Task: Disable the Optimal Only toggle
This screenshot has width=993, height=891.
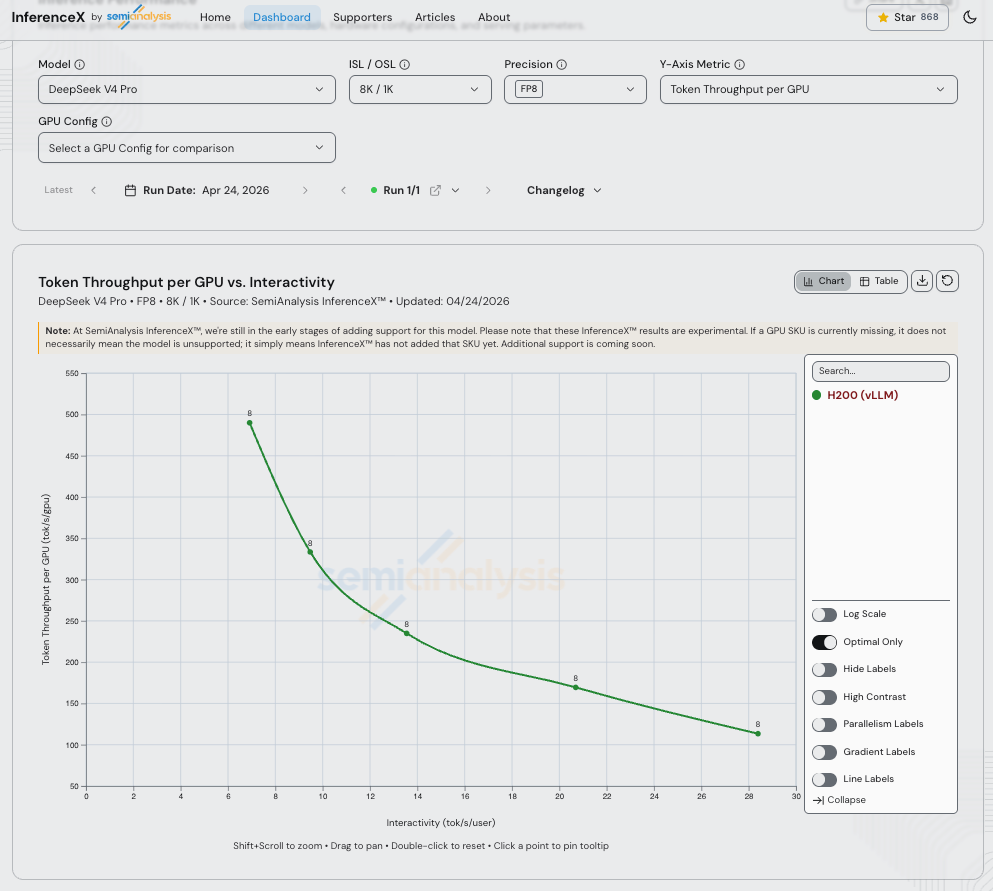Action: pos(824,642)
